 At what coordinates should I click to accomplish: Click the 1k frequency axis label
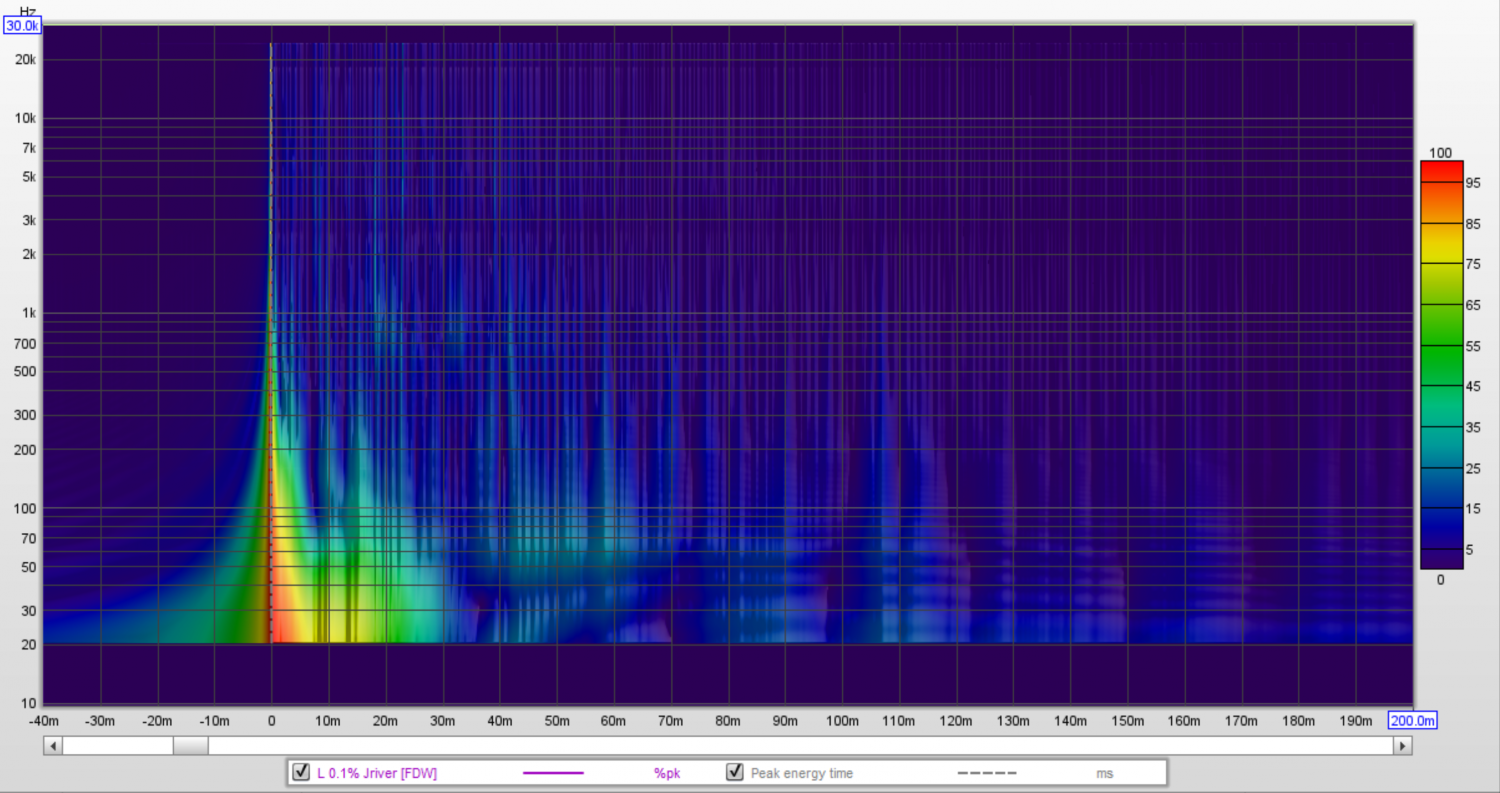coord(29,313)
